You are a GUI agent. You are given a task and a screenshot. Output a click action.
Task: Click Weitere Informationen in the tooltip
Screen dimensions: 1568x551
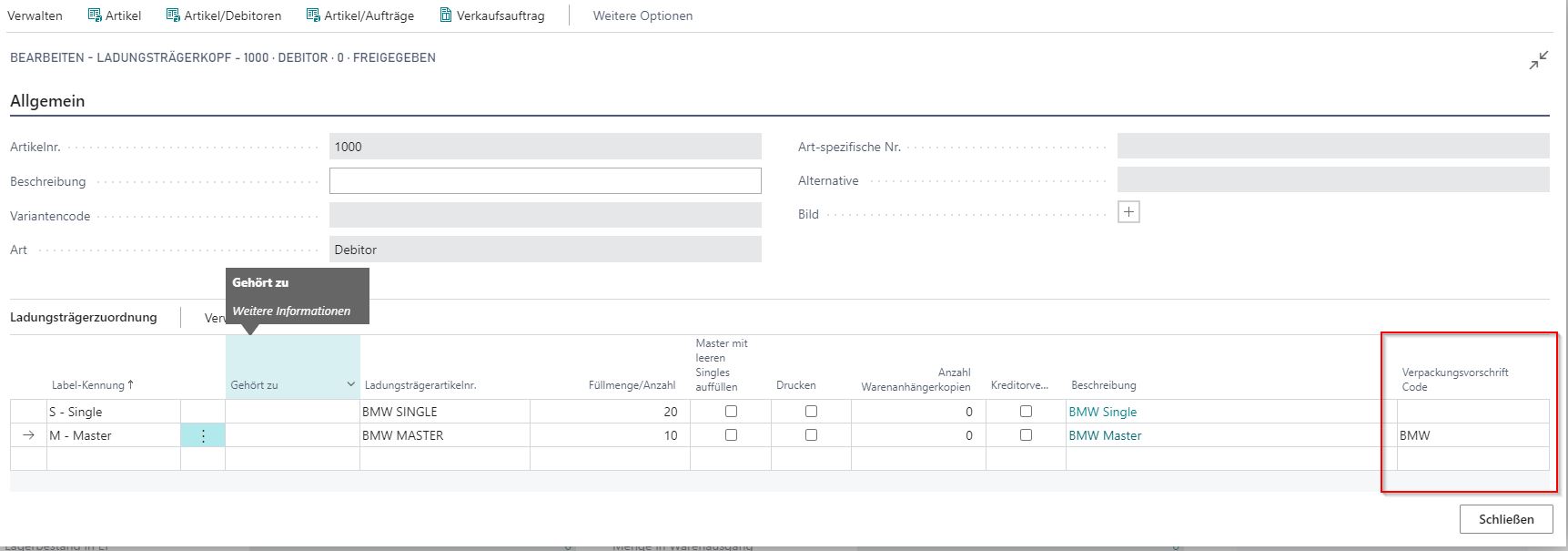[291, 311]
